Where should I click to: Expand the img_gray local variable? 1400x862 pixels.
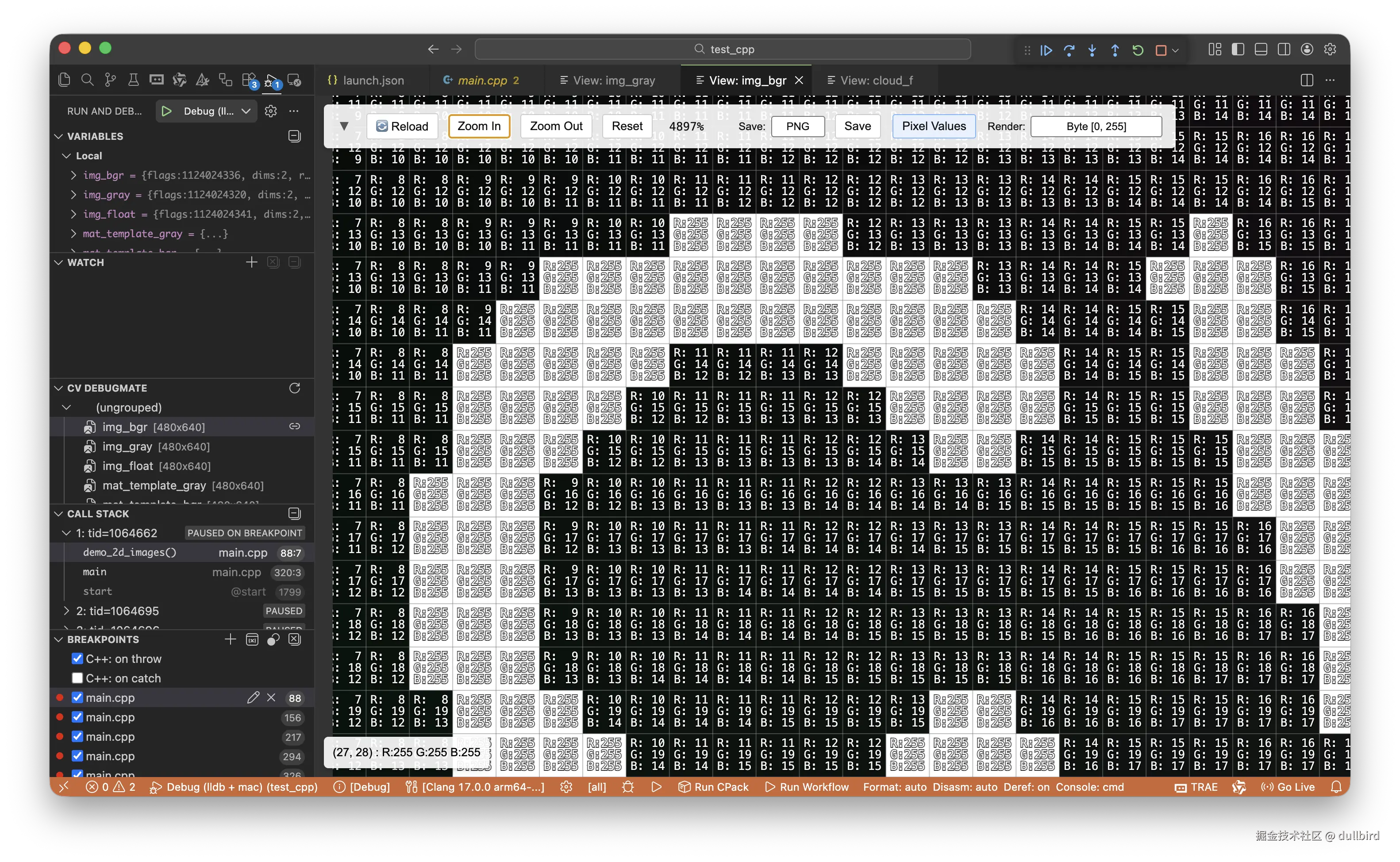click(73, 194)
